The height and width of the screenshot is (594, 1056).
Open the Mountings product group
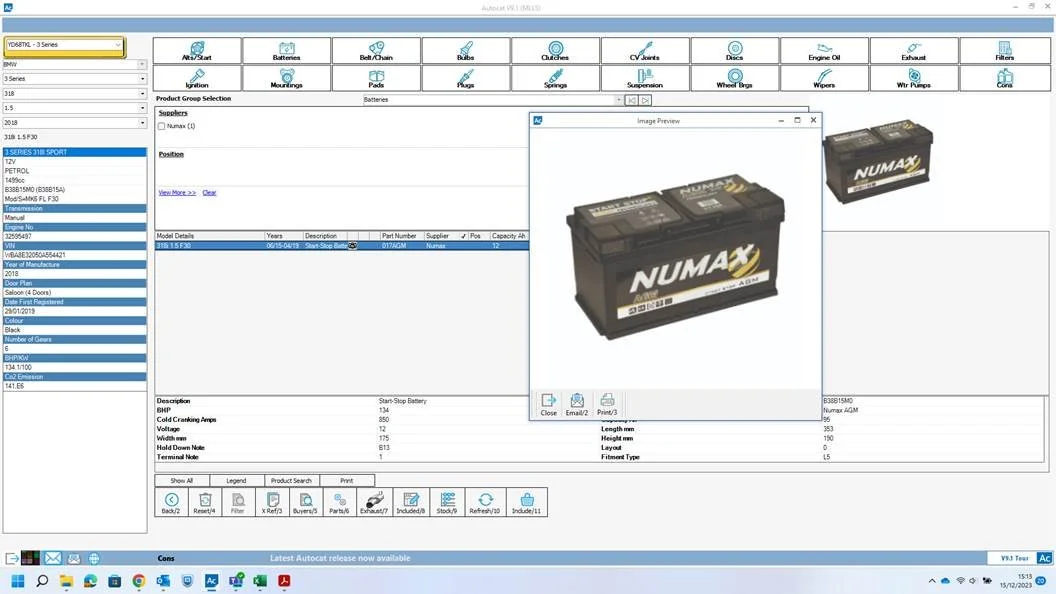[286, 78]
